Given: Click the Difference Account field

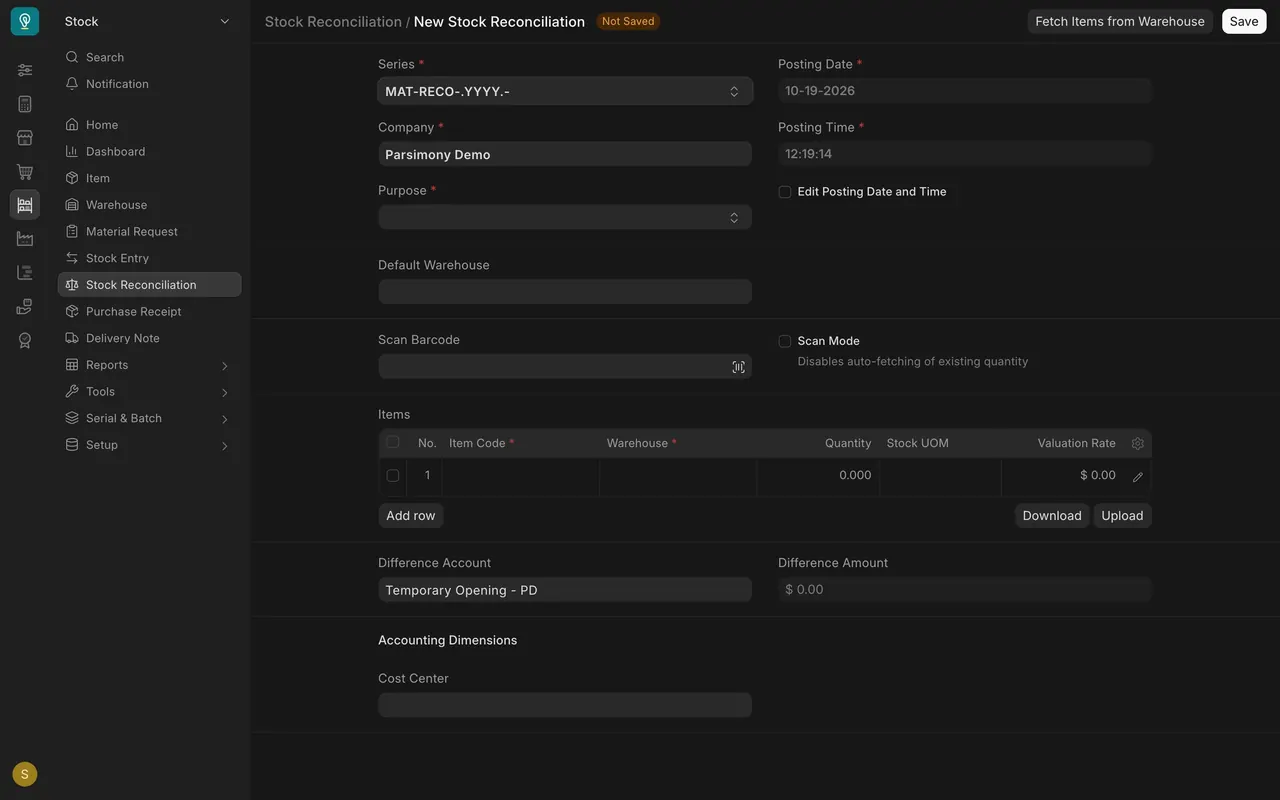Looking at the screenshot, I should [x=565, y=590].
